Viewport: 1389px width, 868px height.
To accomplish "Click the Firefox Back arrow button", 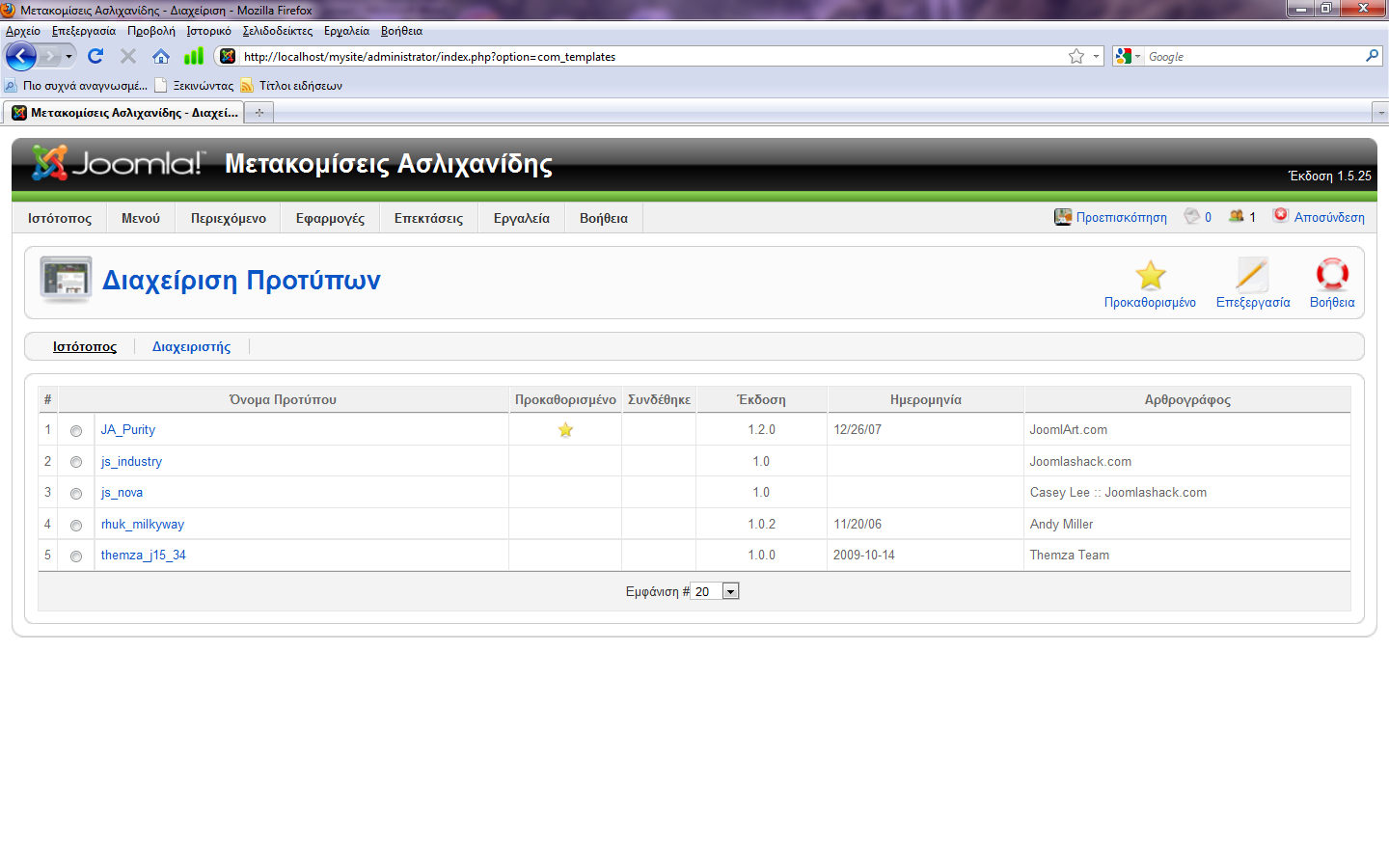I will 20,56.
